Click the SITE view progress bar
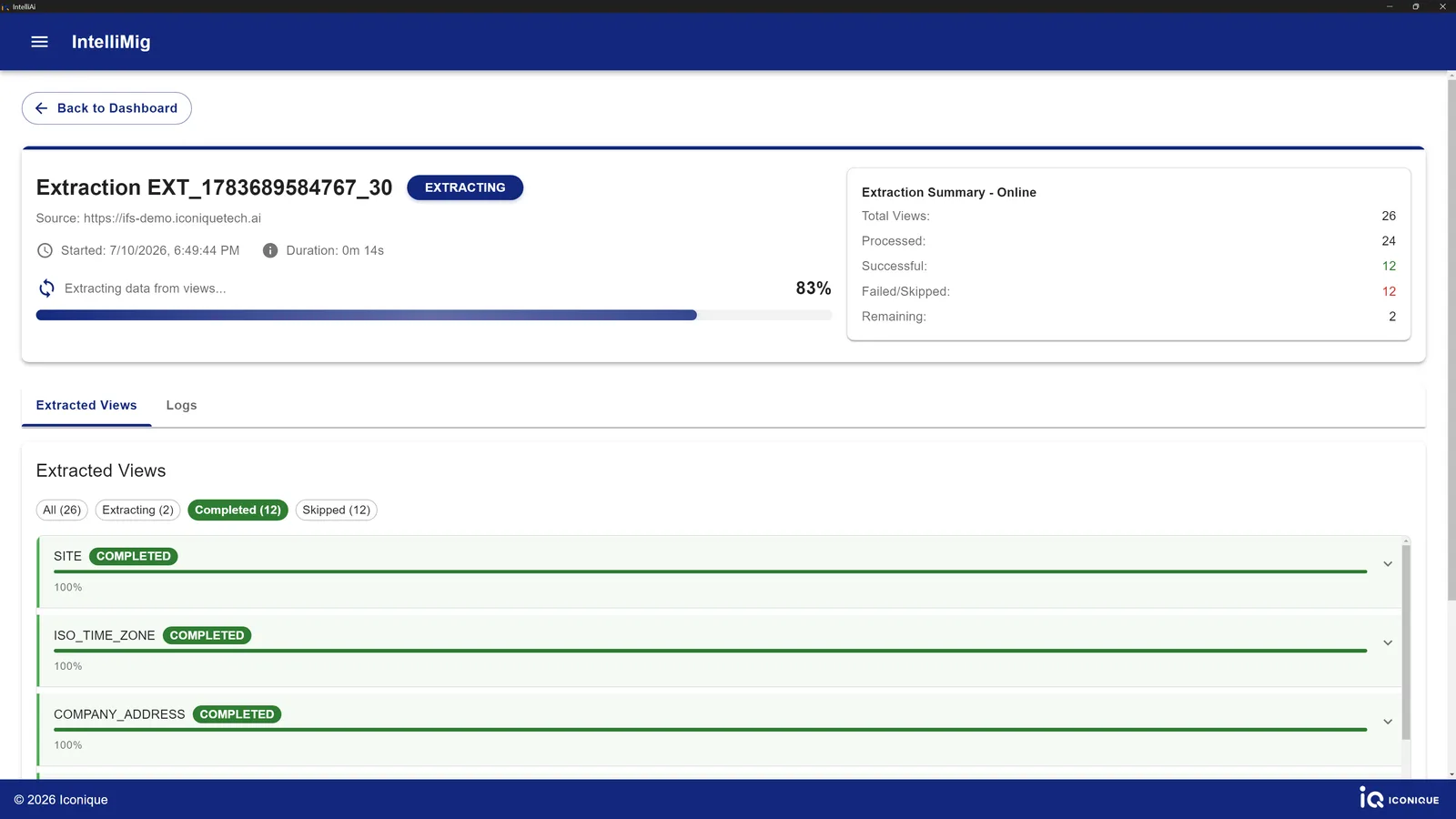The height and width of the screenshot is (819, 1456). (x=711, y=571)
